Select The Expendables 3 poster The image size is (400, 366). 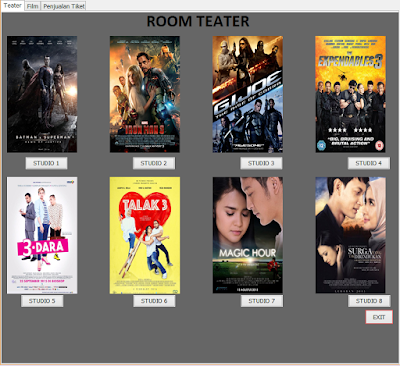(x=351, y=94)
